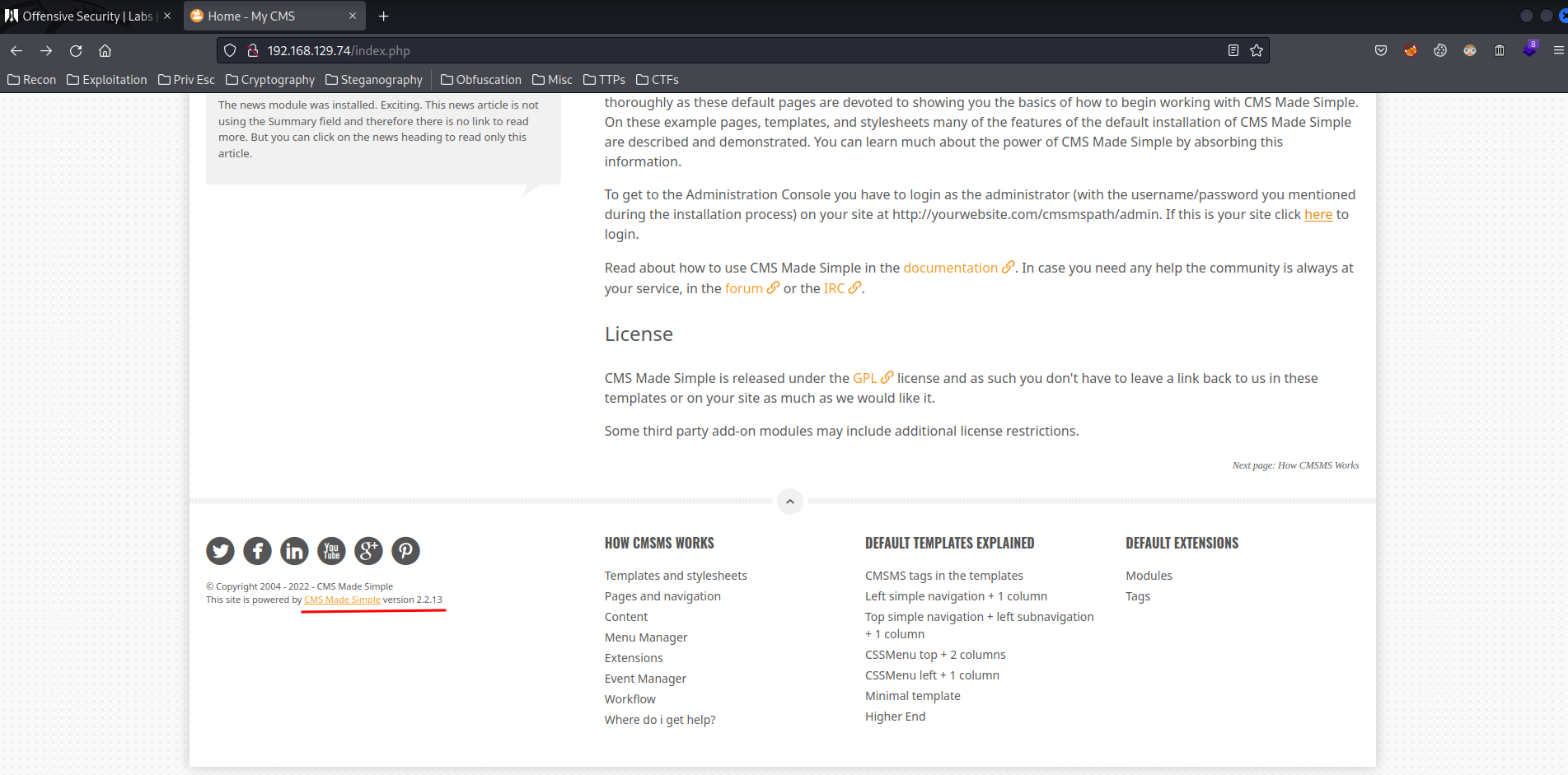Select the Home - My CMS tab
This screenshot has height=775, width=1568.
(274, 16)
